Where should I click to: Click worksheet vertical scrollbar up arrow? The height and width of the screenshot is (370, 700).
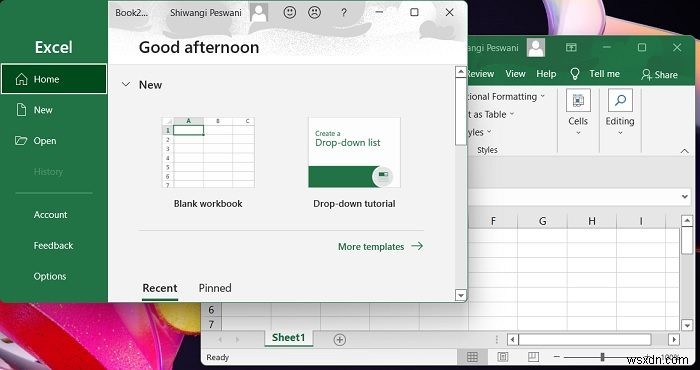(687, 221)
